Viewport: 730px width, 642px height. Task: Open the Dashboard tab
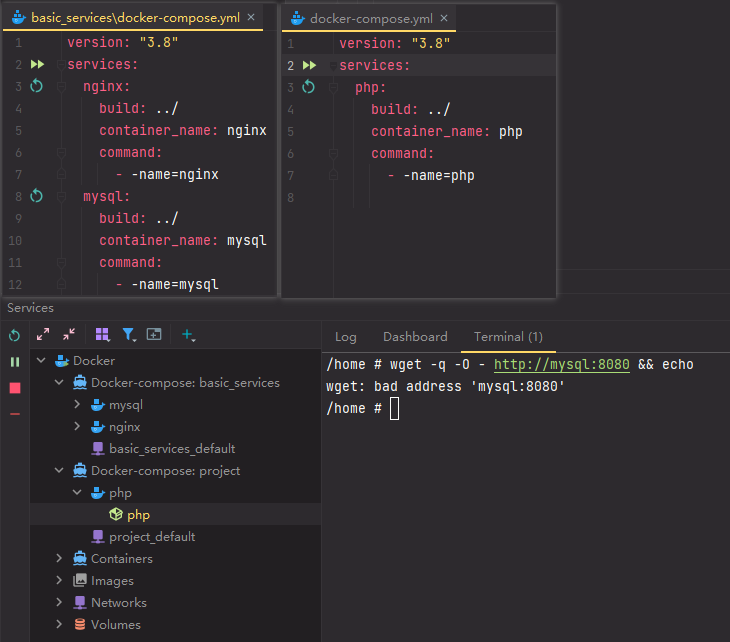[x=415, y=337]
